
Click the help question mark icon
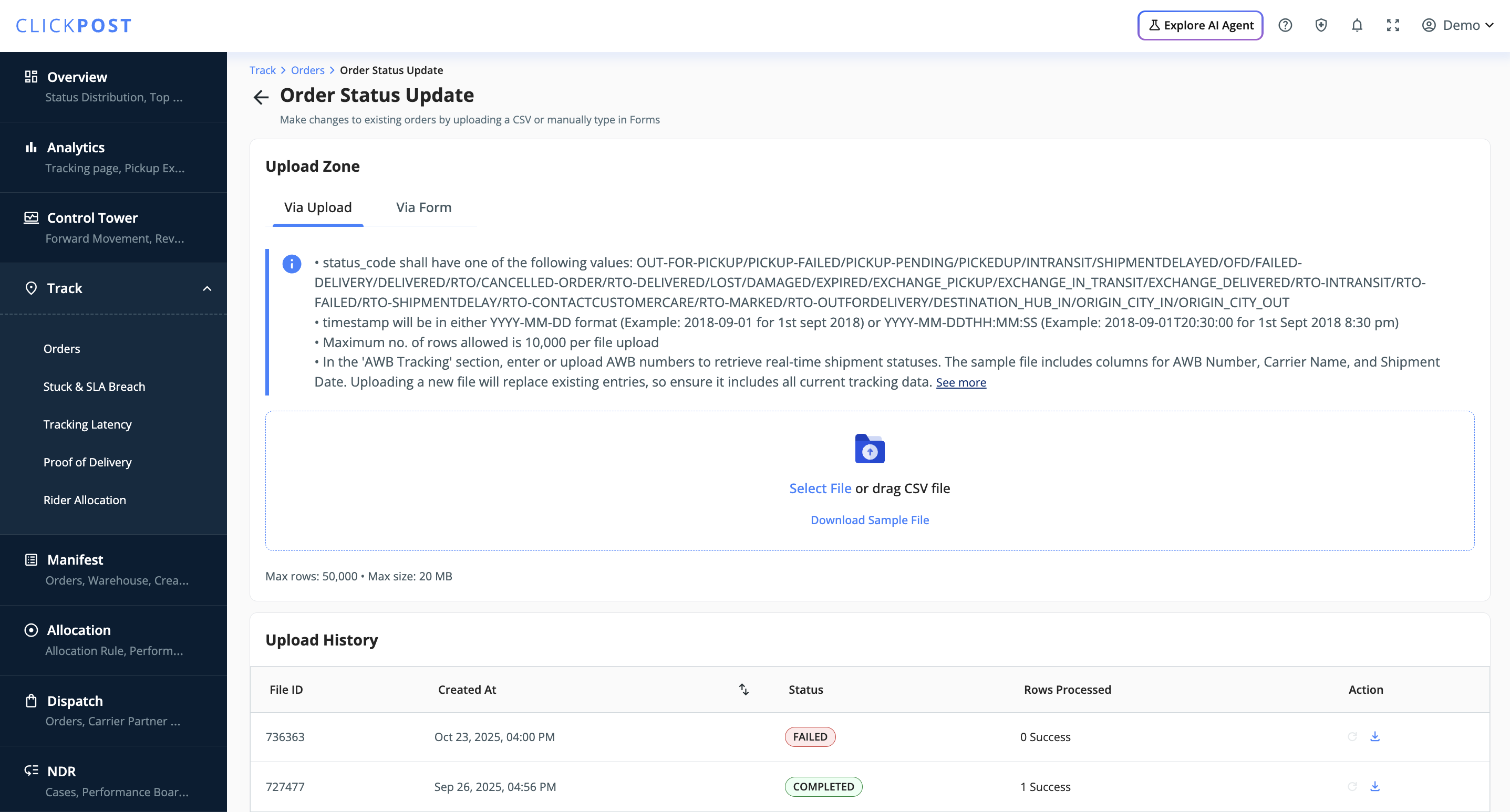click(x=1285, y=25)
